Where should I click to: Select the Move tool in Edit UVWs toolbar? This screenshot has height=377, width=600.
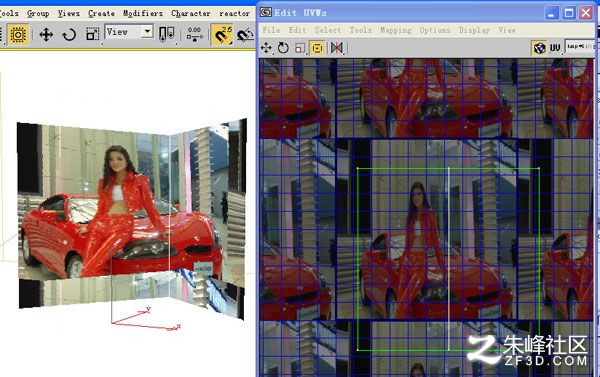266,48
